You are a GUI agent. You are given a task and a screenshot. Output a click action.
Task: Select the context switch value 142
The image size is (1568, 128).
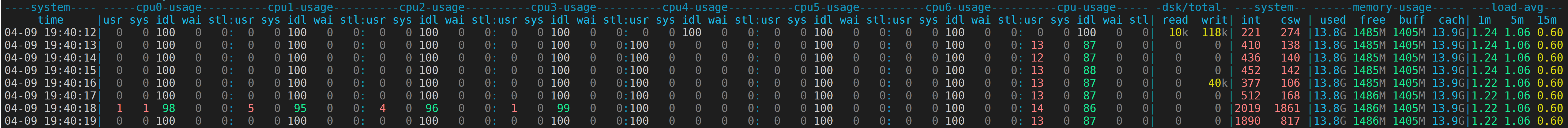(1290, 71)
